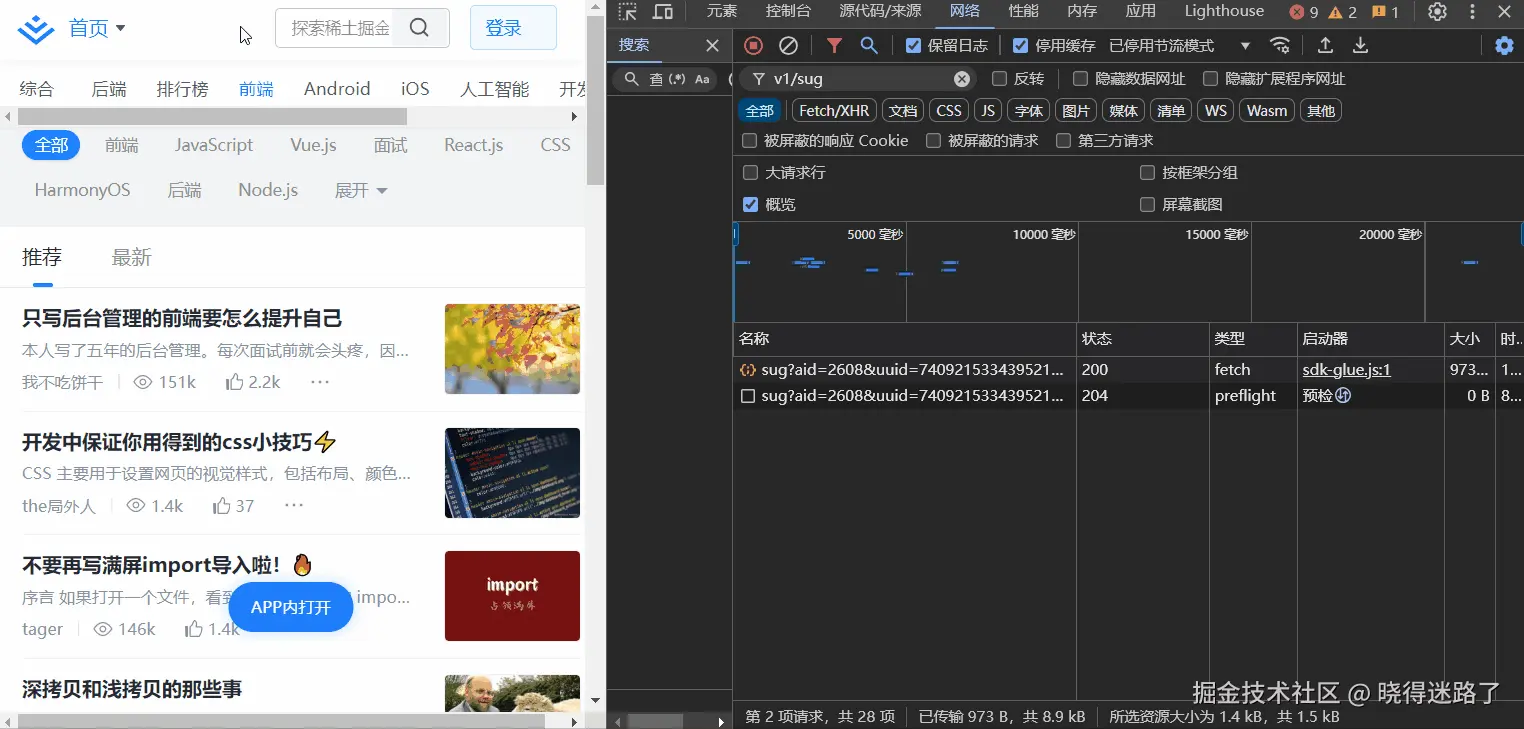The image size is (1524, 729).
Task: Click the orange issues count icon
Action: (1379, 12)
